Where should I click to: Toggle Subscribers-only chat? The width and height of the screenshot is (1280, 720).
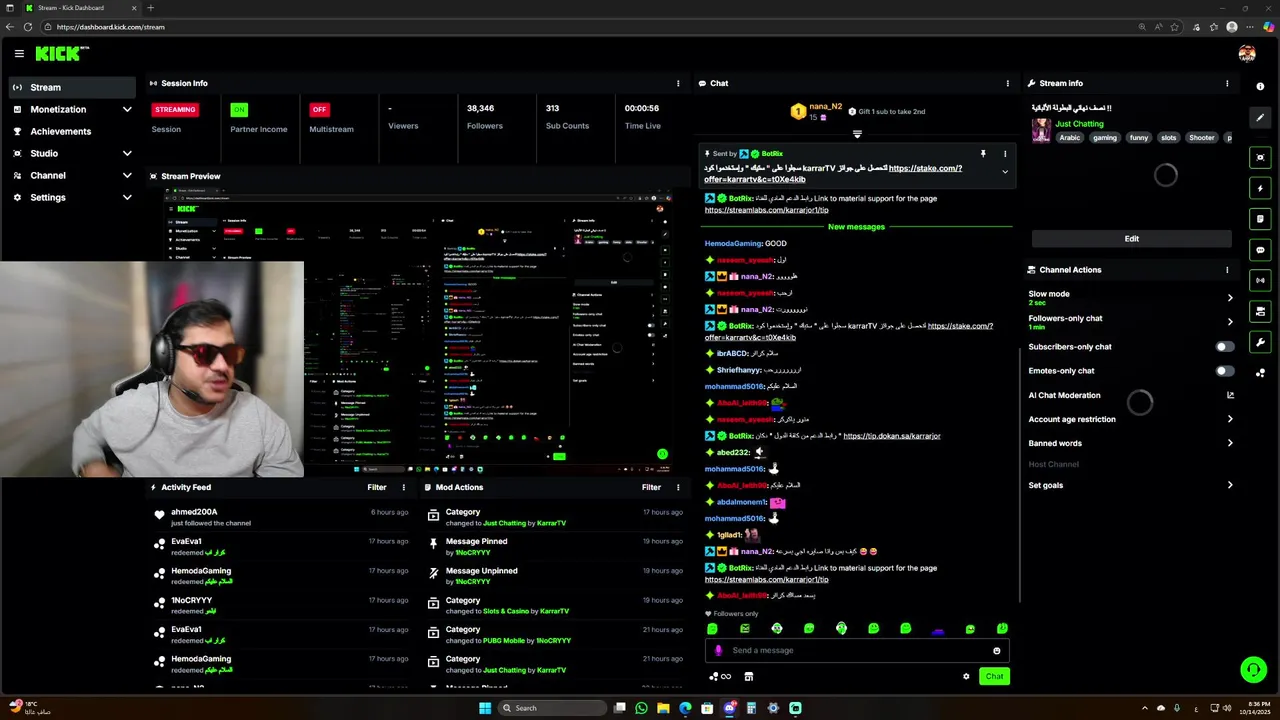[x=1224, y=347]
